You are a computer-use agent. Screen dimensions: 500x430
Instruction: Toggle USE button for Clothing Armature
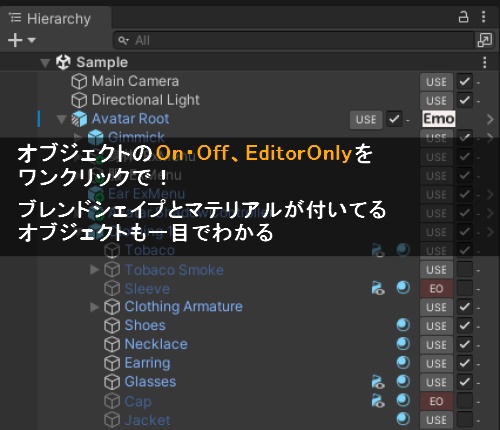[436, 307]
